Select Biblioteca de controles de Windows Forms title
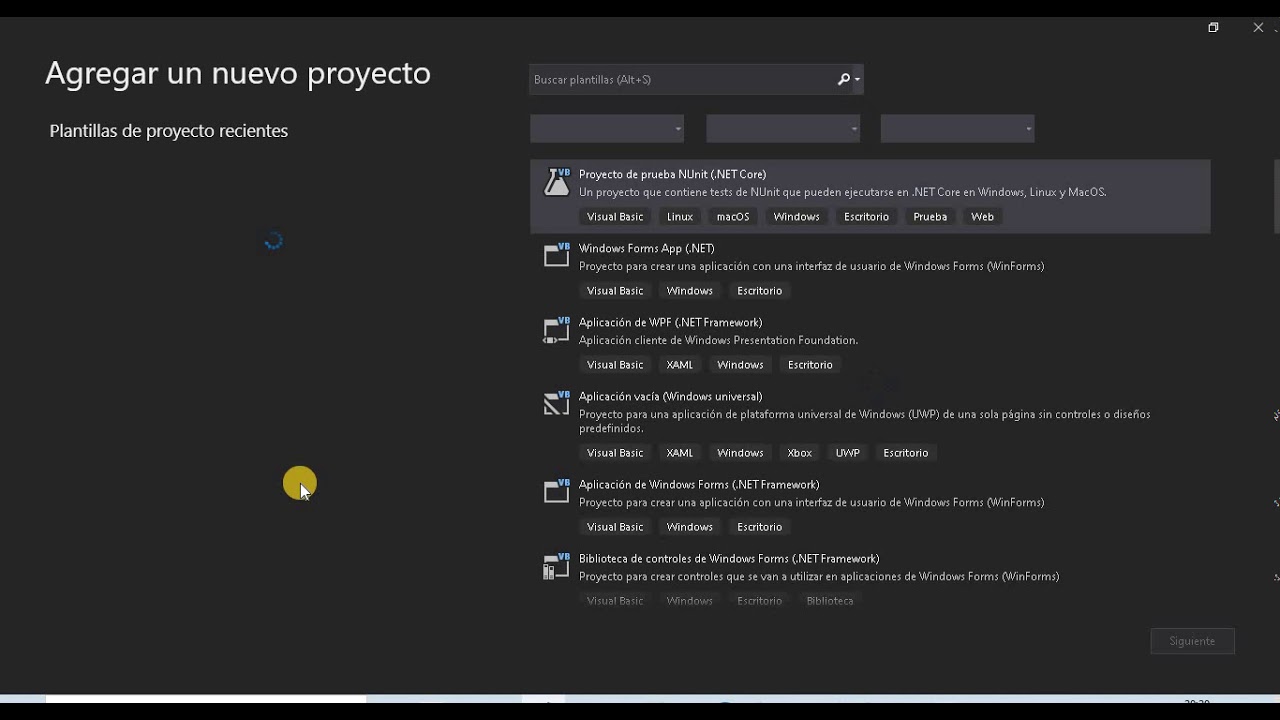 tap(729, 558)
